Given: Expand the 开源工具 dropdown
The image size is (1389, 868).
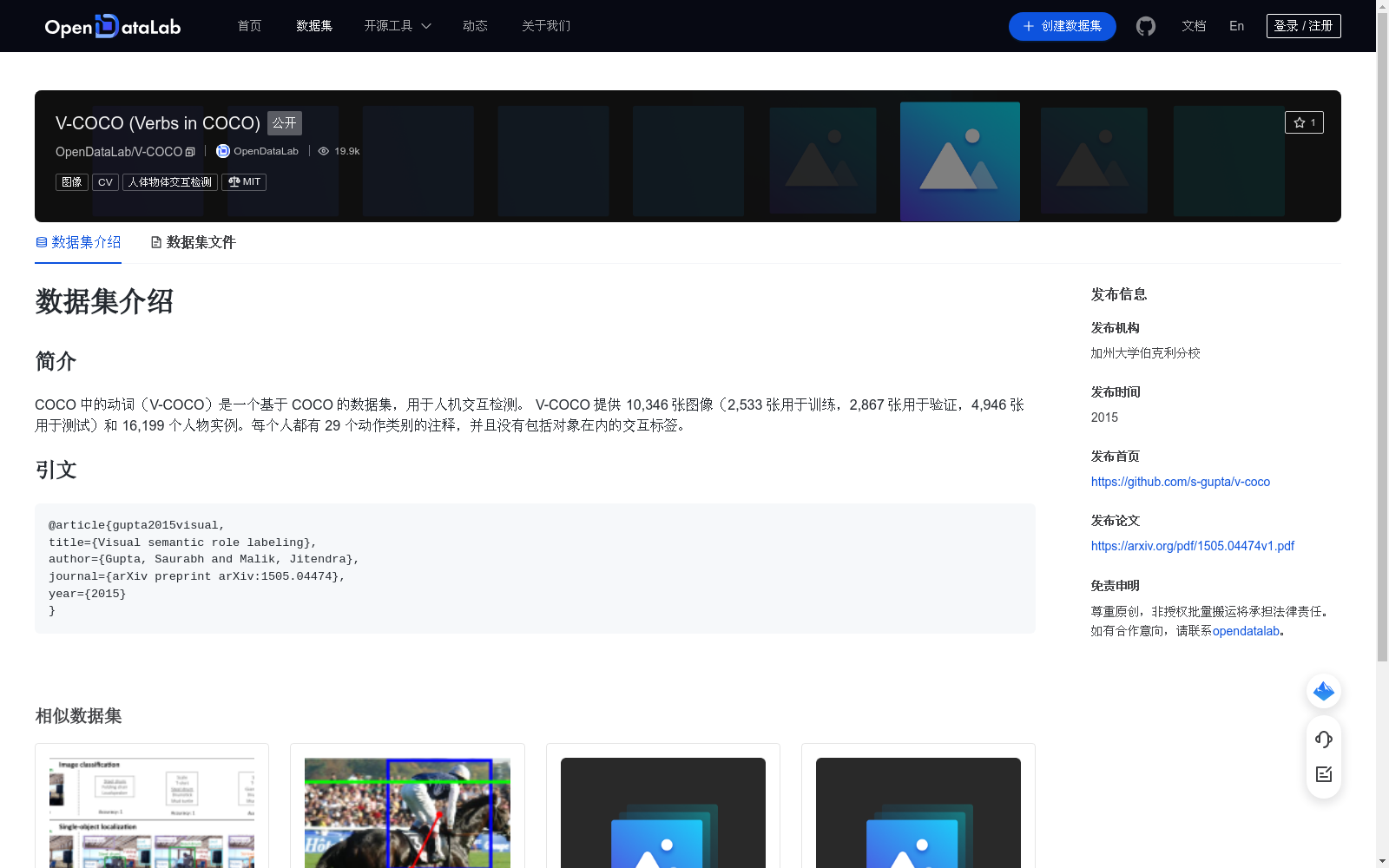Looking at the screenshot, I should [x=398, y=26].
